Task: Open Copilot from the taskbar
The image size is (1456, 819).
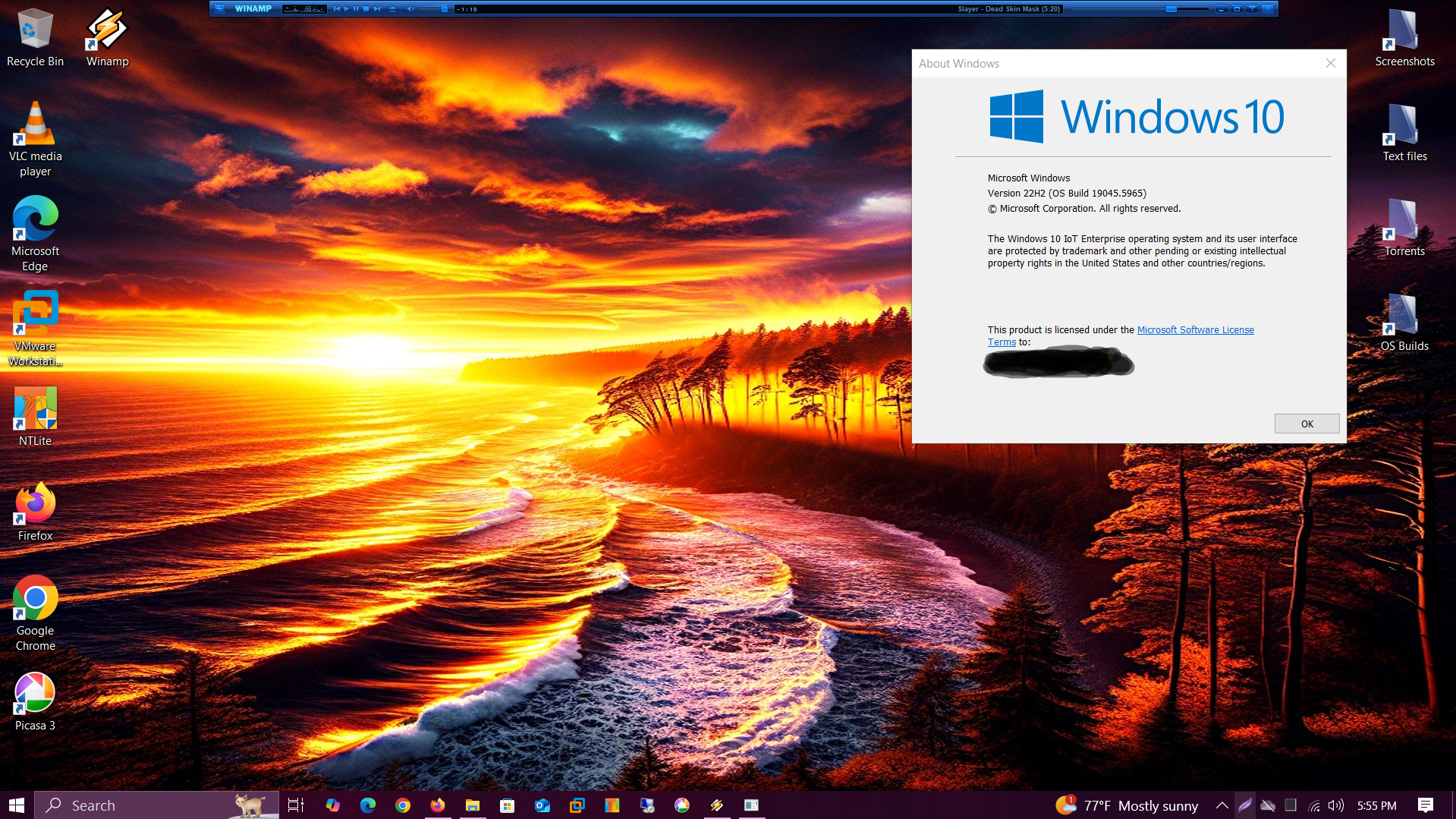Action: [x=332, y=805]
